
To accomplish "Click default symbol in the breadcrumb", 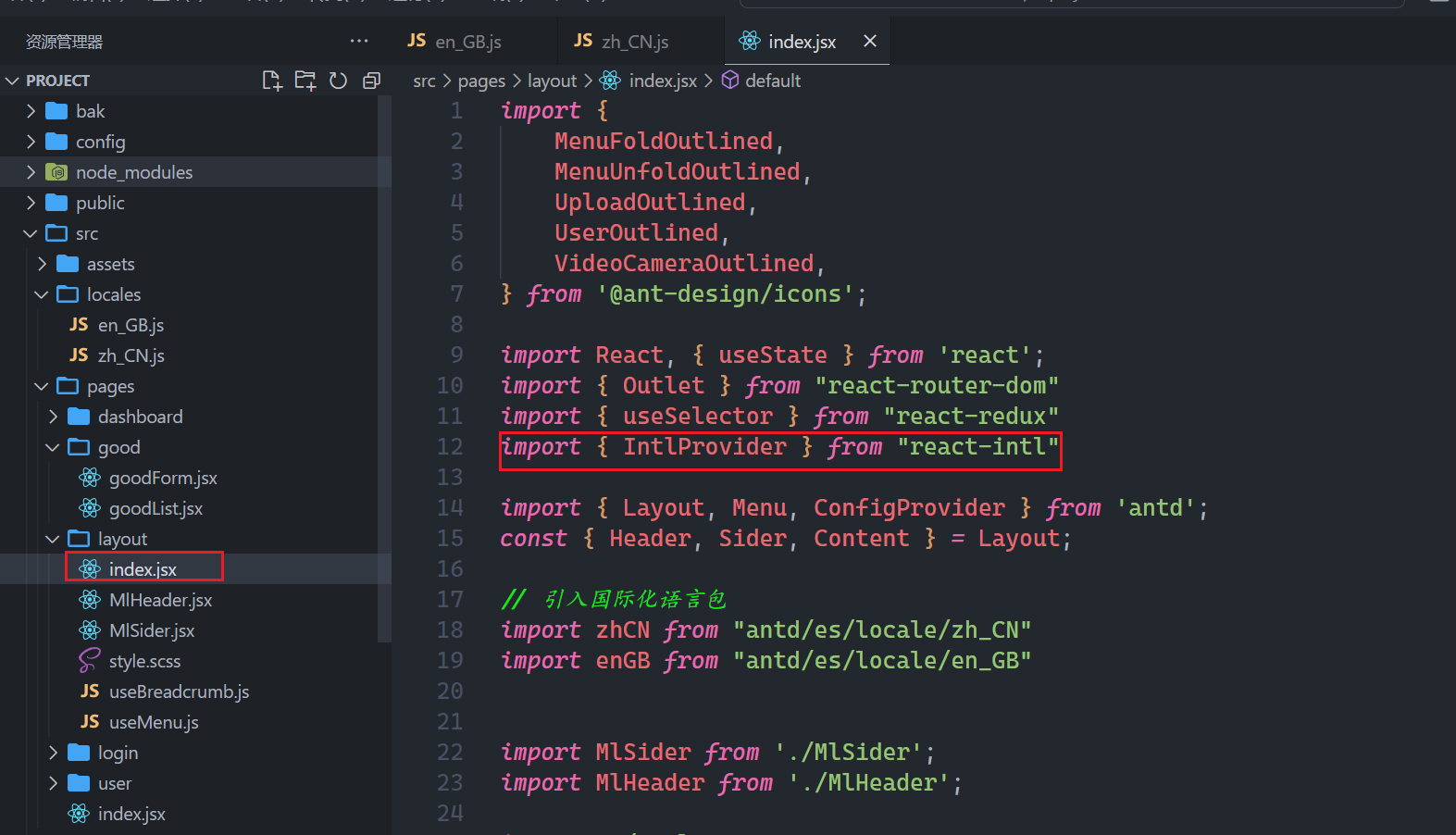I will [x=773, y=81].
